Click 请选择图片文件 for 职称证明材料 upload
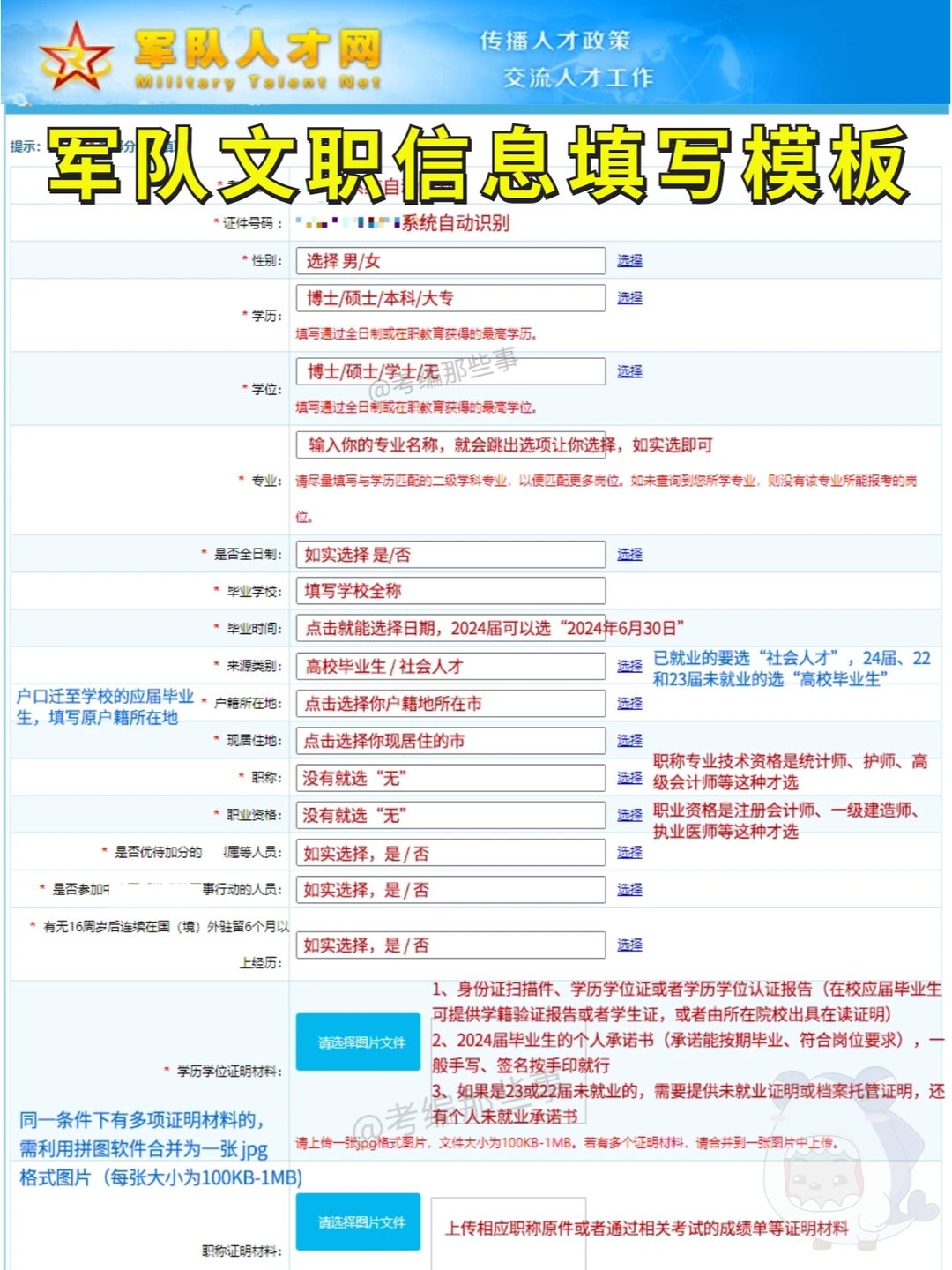952x1270 pixels. pos(358,1223)
